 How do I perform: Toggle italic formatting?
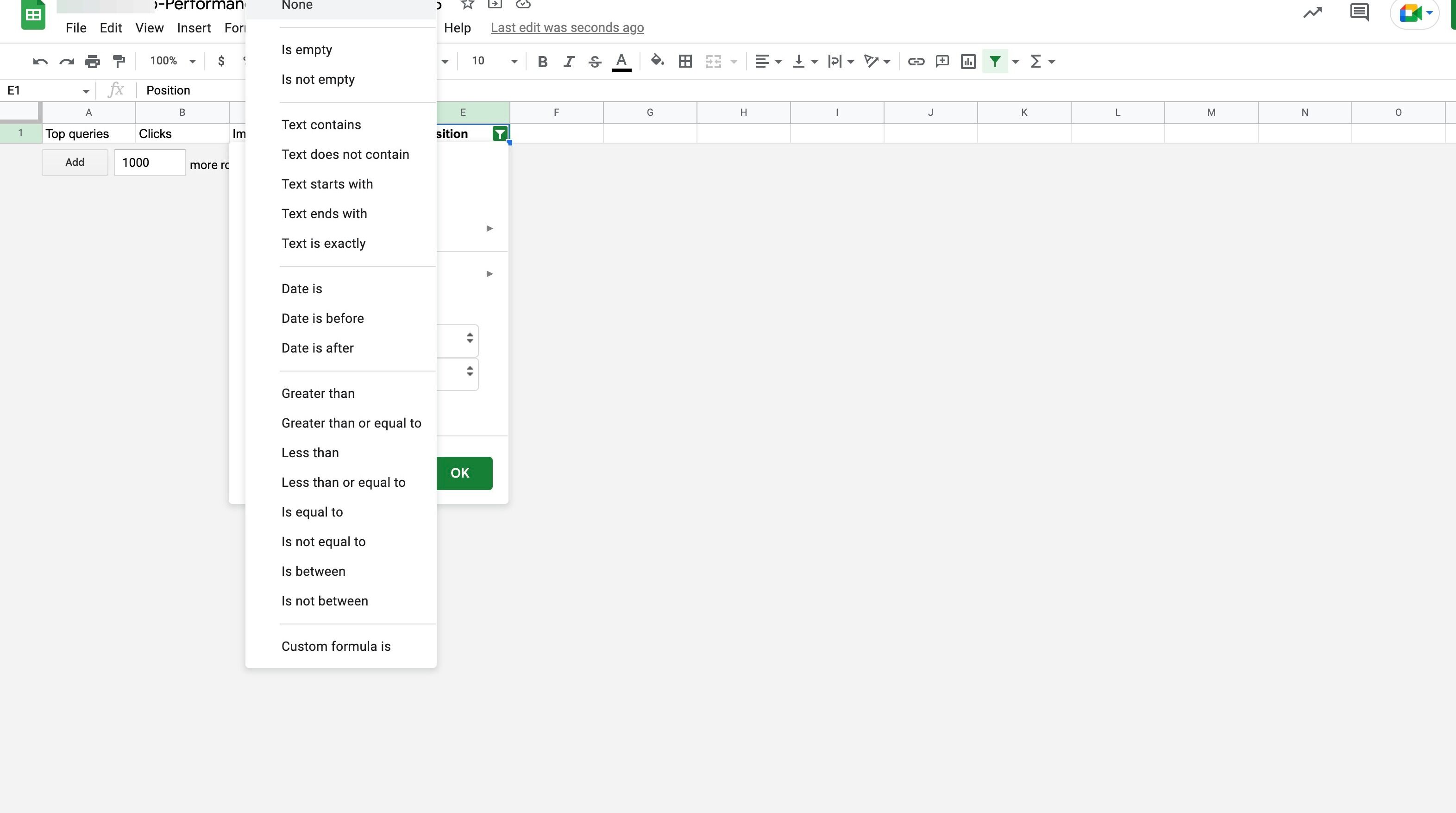tap(569, 61)
